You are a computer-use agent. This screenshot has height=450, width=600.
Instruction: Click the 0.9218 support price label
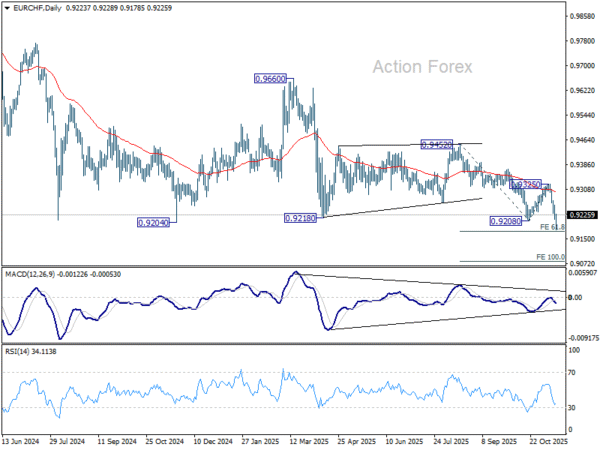pyautogui.click(x=301, y=217)
